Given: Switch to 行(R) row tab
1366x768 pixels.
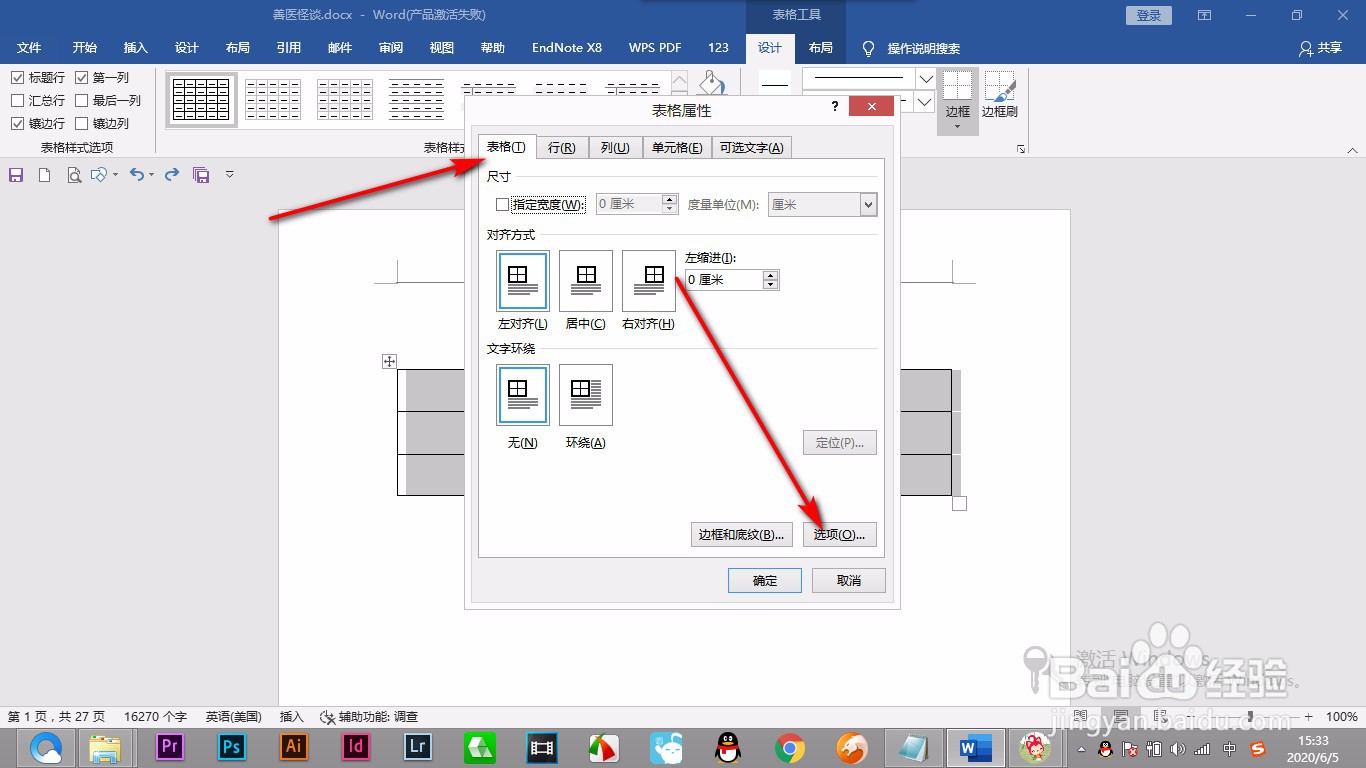Looking at the screenshot, I should click(562, 147).
